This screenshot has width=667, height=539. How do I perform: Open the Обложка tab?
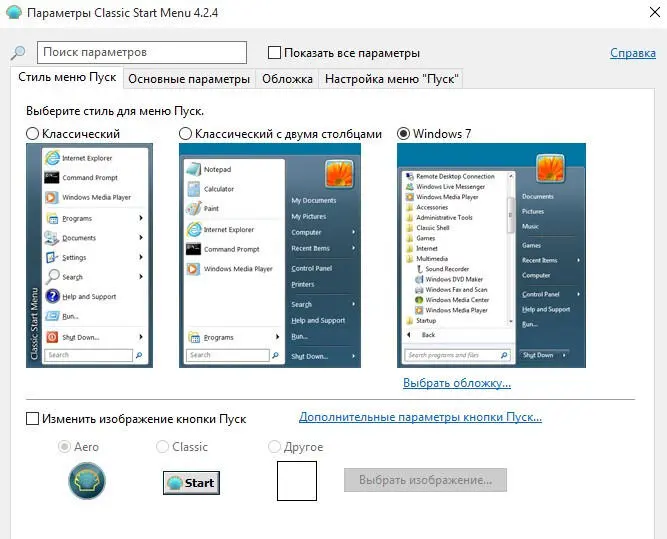pos(287,79)
